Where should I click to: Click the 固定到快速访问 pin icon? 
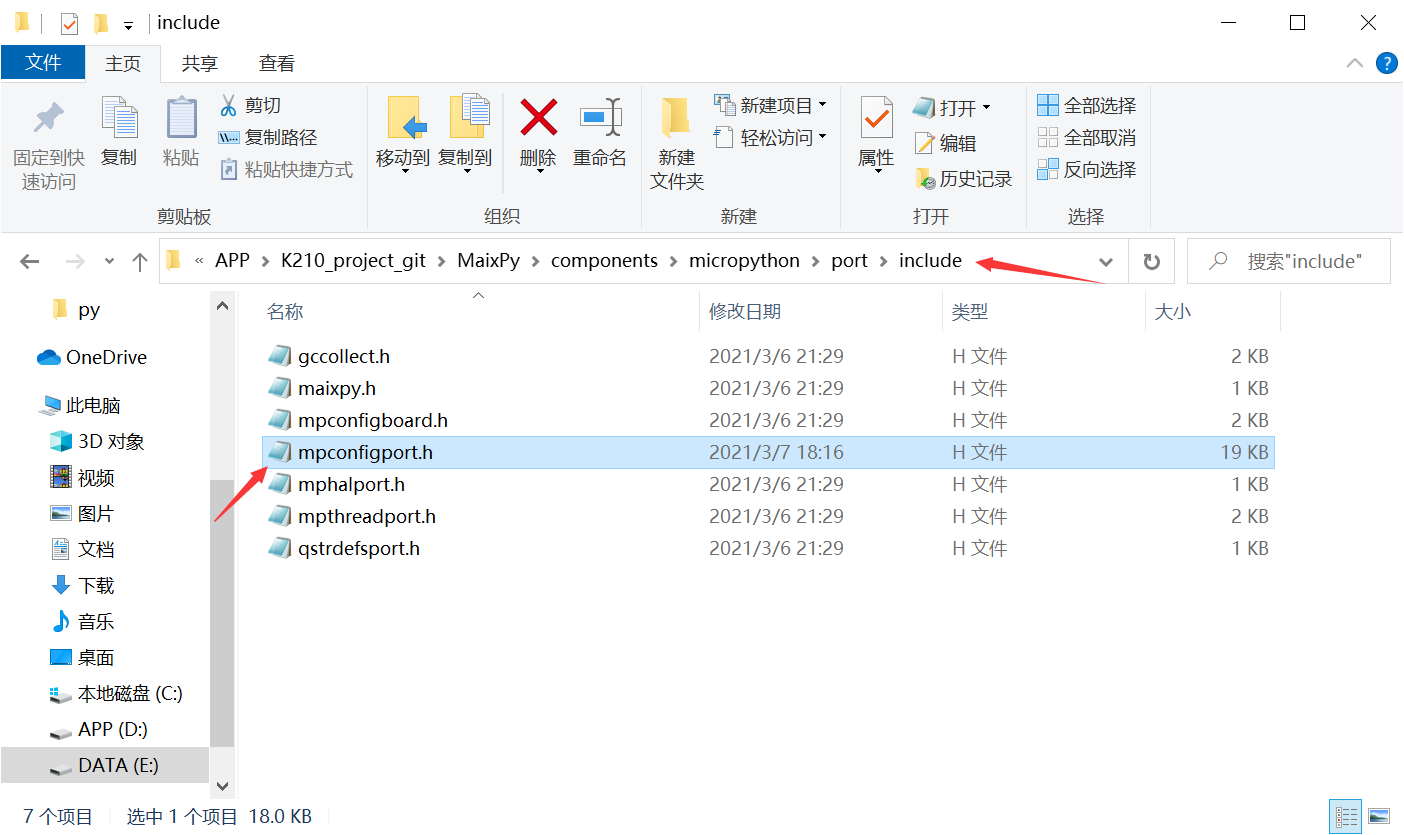48,119
